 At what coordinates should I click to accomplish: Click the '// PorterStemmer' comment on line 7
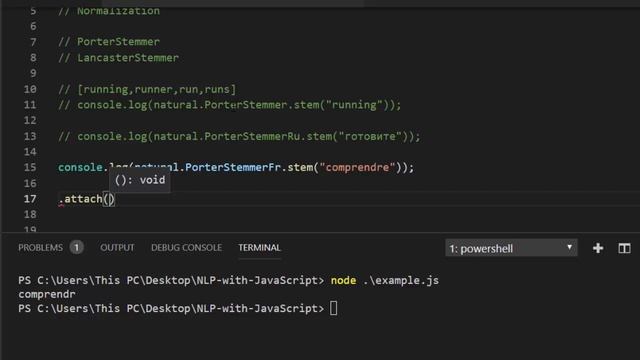pos(109,42)
